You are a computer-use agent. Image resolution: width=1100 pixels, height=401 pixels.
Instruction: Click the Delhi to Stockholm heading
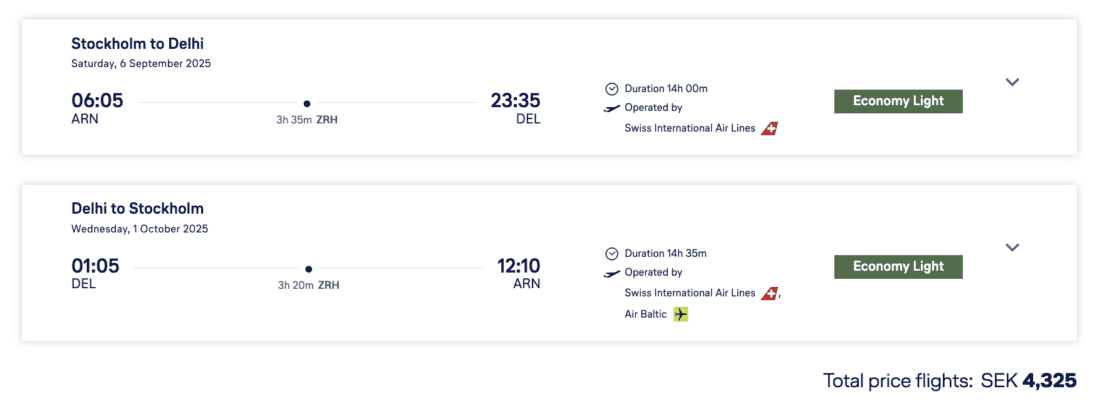tap(137, 209)
